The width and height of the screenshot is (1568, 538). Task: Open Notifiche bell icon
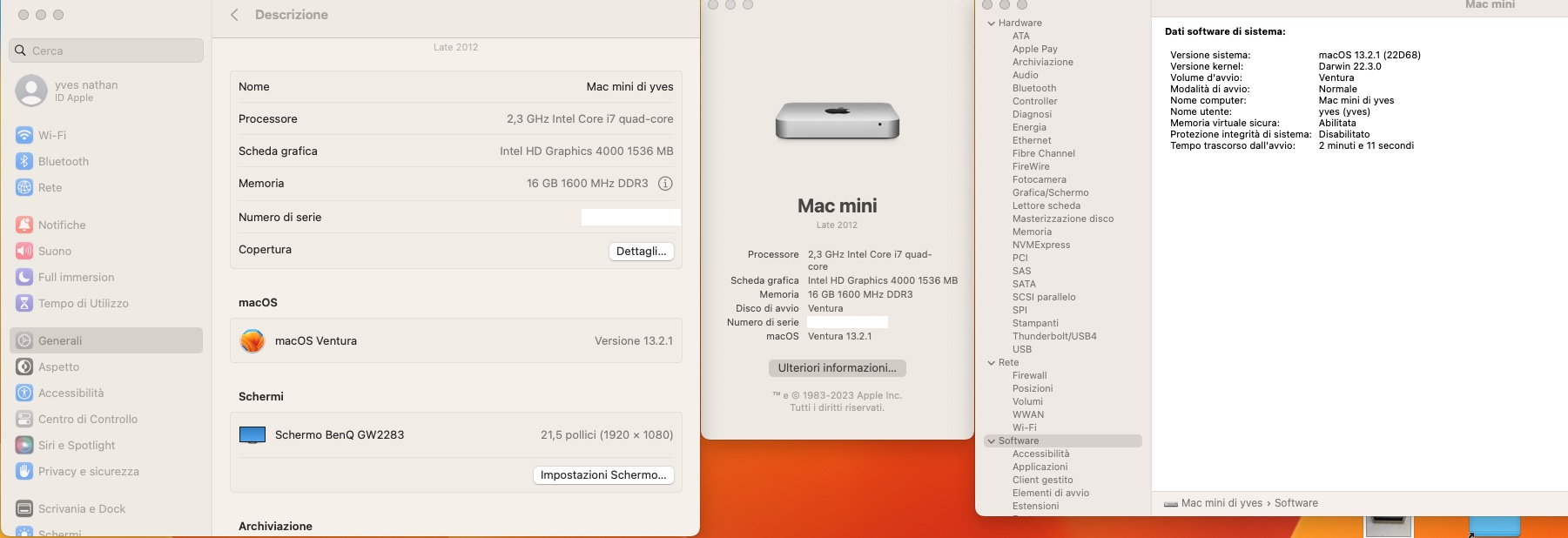(24, 225)
